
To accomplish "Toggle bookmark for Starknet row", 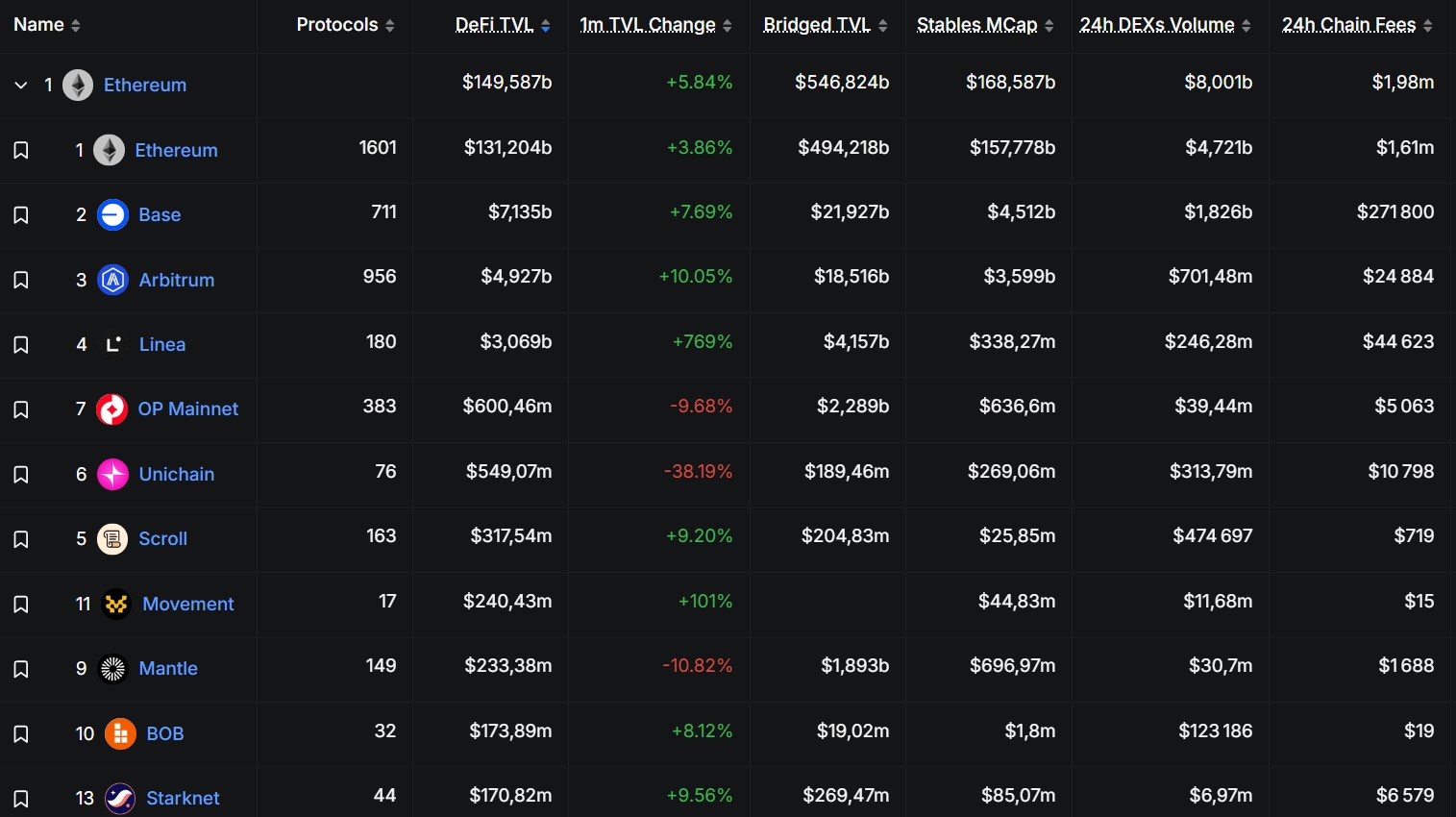I will [21, 799].
